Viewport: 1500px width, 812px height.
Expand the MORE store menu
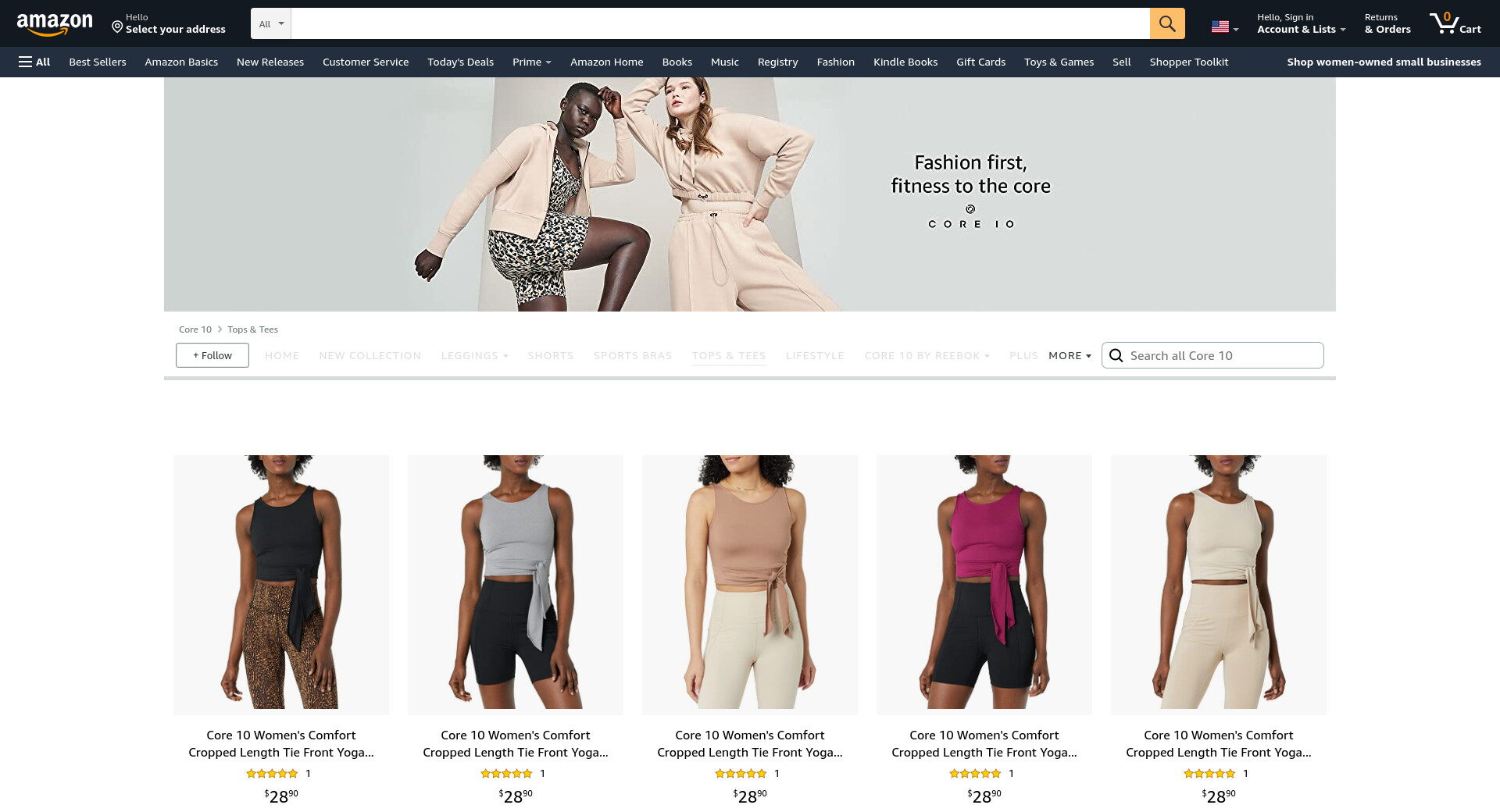[x=1070, y=356]
